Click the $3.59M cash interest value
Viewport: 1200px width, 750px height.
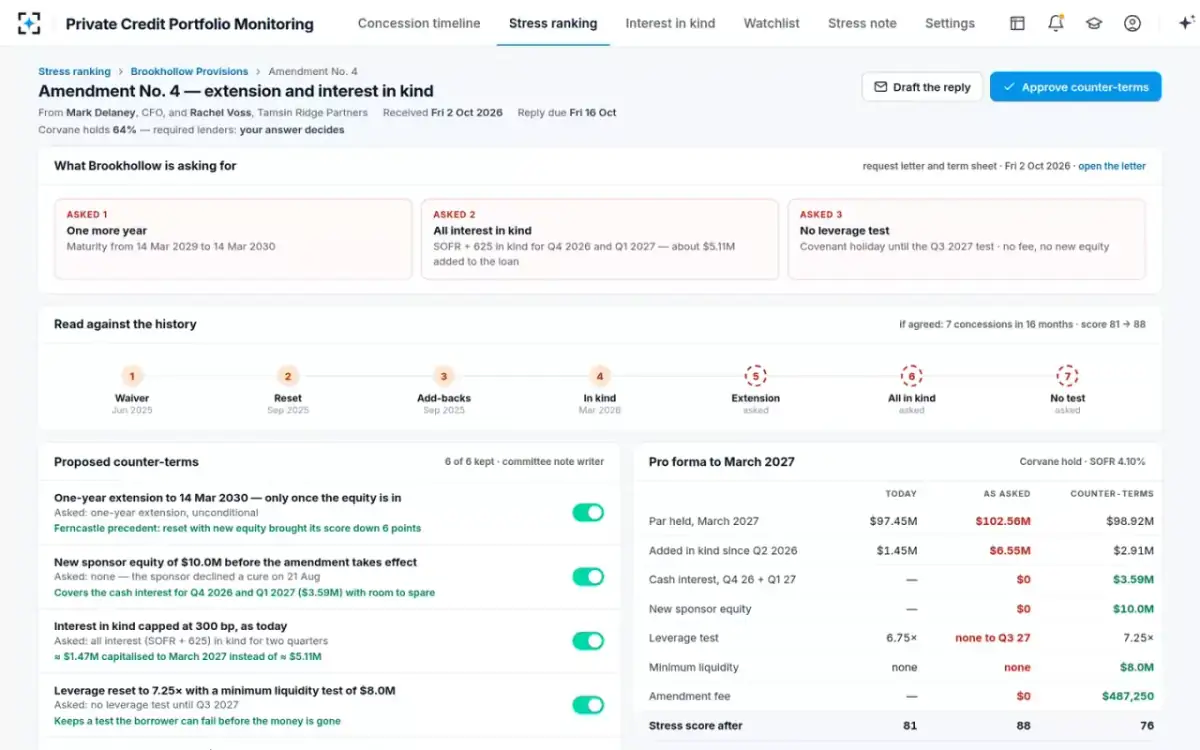coord(1134,579)
